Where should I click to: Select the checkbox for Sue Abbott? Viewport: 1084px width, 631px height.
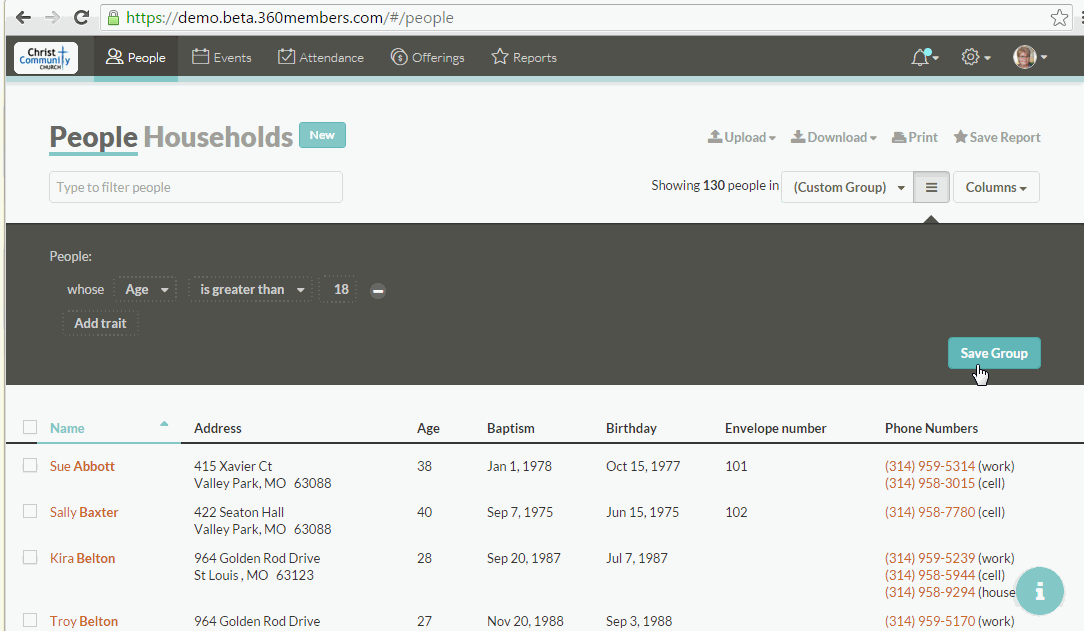point(30,465)
